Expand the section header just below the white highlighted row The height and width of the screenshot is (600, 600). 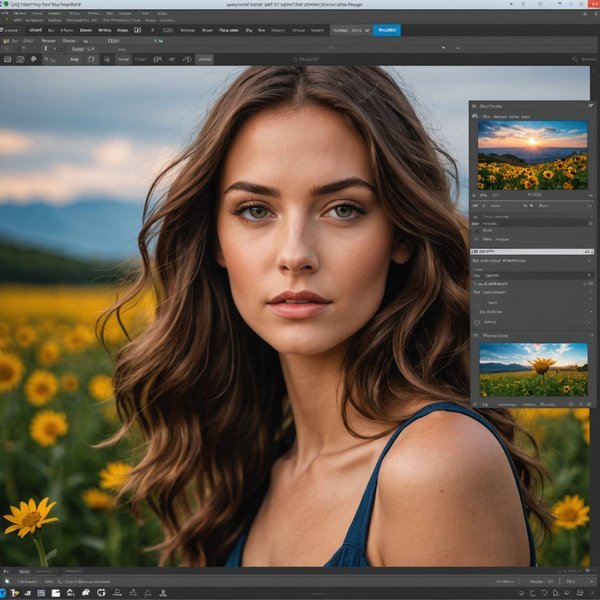[532, 261]
